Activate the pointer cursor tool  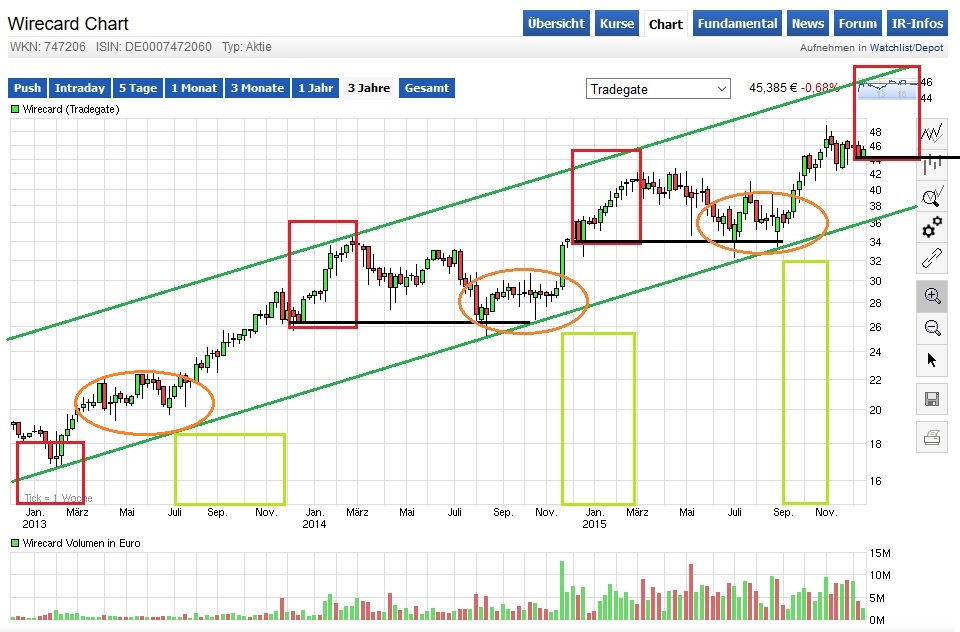click(x=931, y=360)
